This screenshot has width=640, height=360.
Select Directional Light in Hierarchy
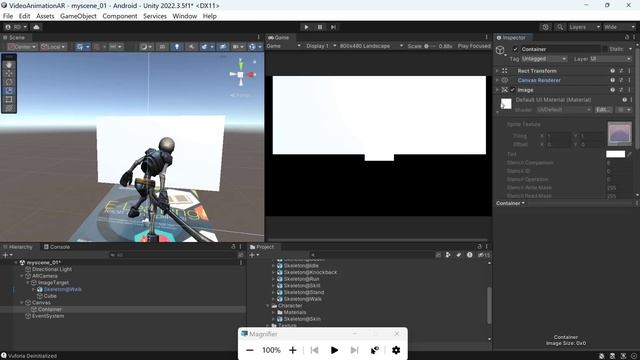(52, 269)
